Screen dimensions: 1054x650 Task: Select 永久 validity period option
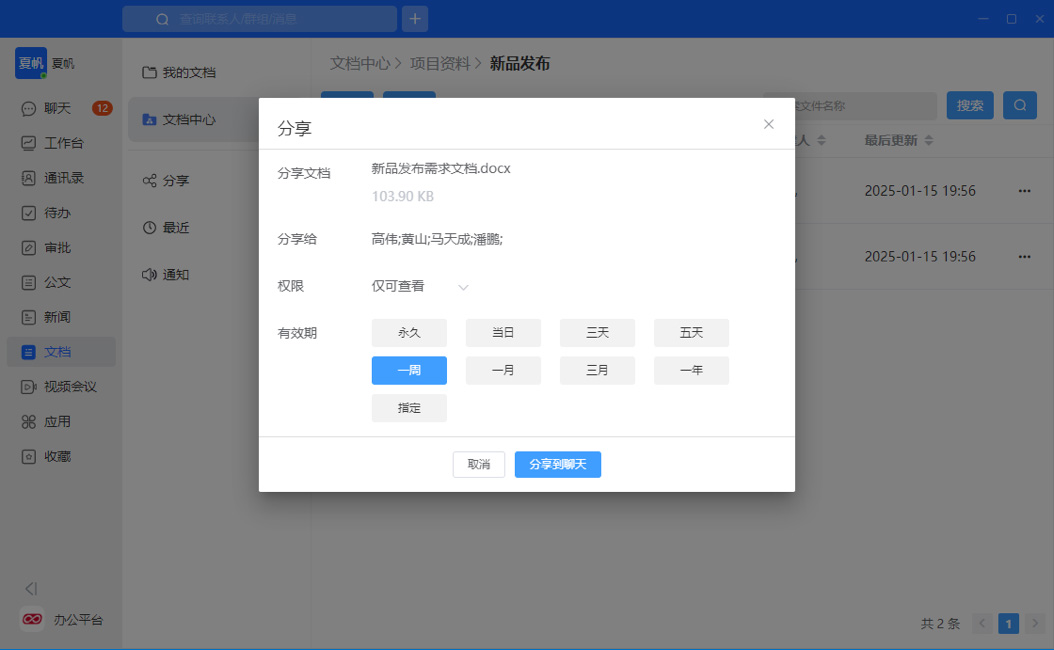[409, 333]
